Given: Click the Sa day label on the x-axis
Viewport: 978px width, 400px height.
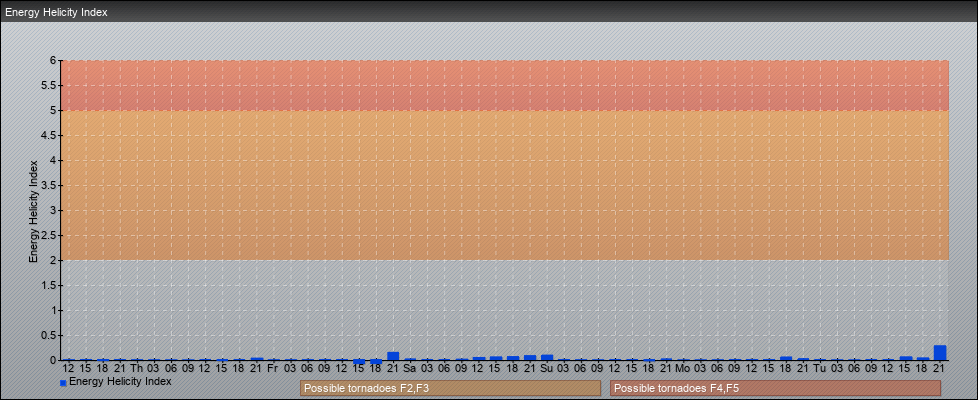Looking at the screenshot, I should [409, 369].
